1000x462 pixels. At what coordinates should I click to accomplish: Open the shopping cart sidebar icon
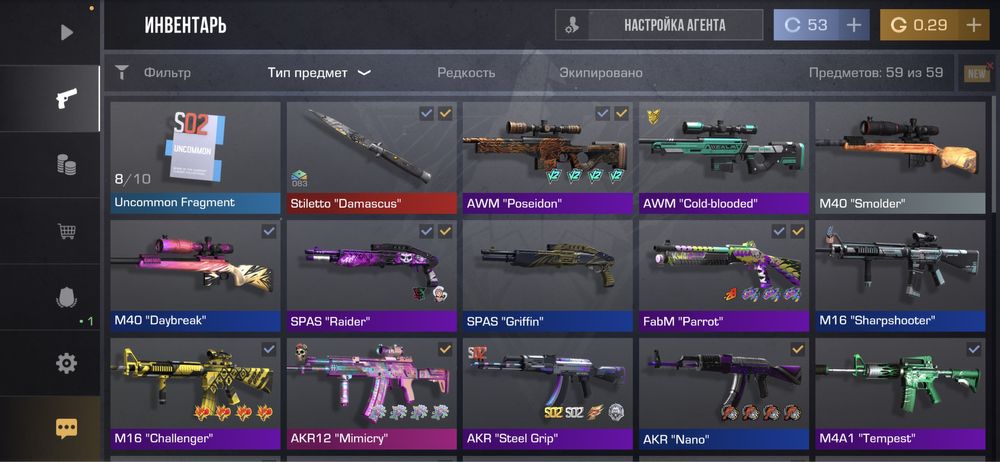click(x=66, y=231)
